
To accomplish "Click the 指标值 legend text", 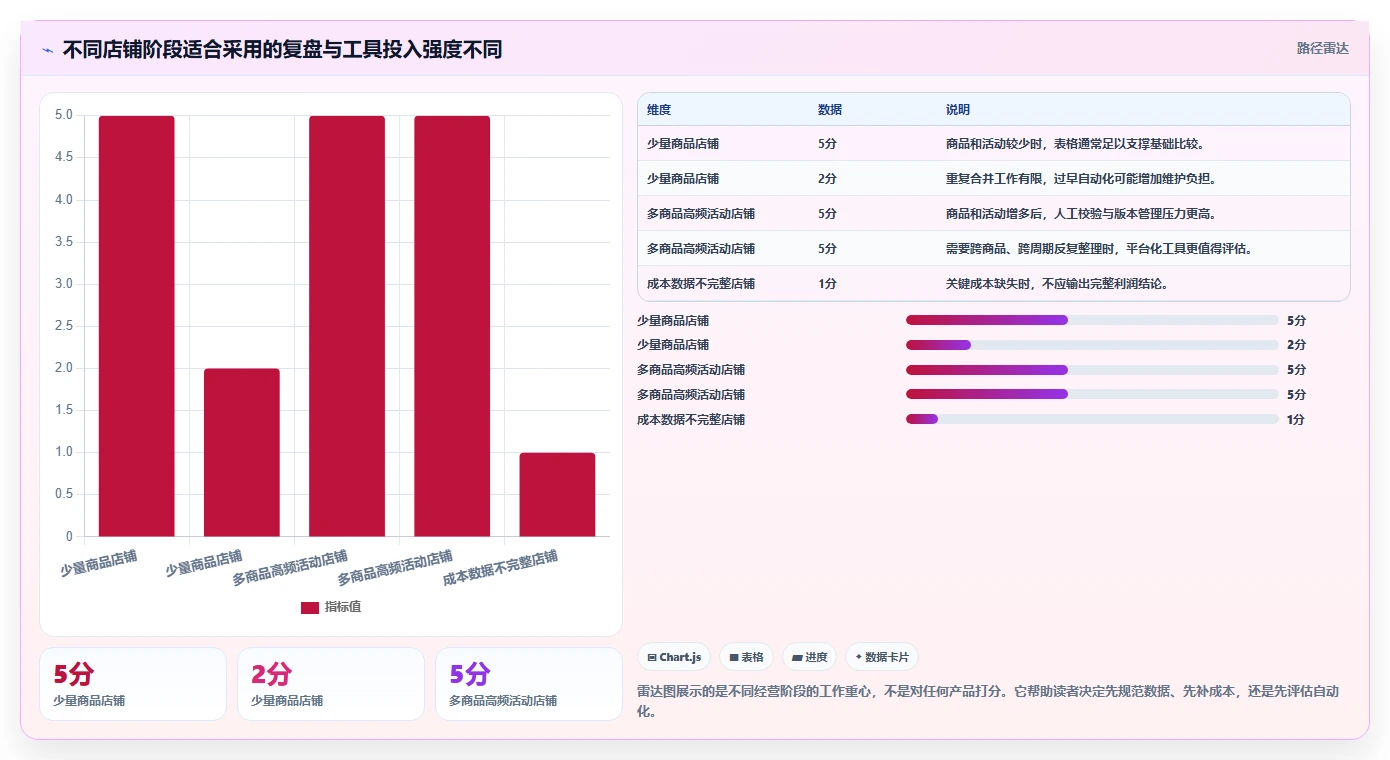I will pyautogui.click(x=343, y=607).
